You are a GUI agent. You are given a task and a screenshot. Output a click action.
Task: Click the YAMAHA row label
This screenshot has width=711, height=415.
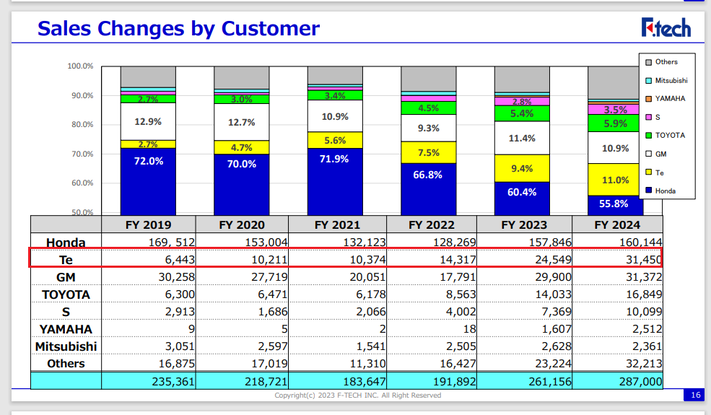(66, 329)
